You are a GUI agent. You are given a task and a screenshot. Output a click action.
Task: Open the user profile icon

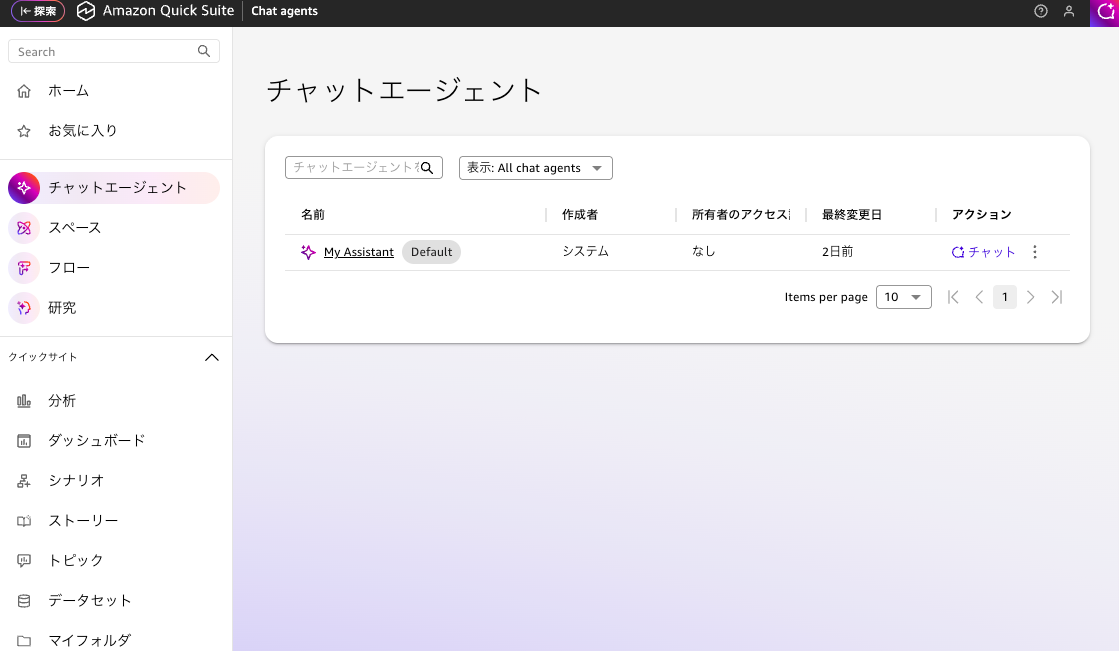pyautogui.click(x=1069, y=12)
